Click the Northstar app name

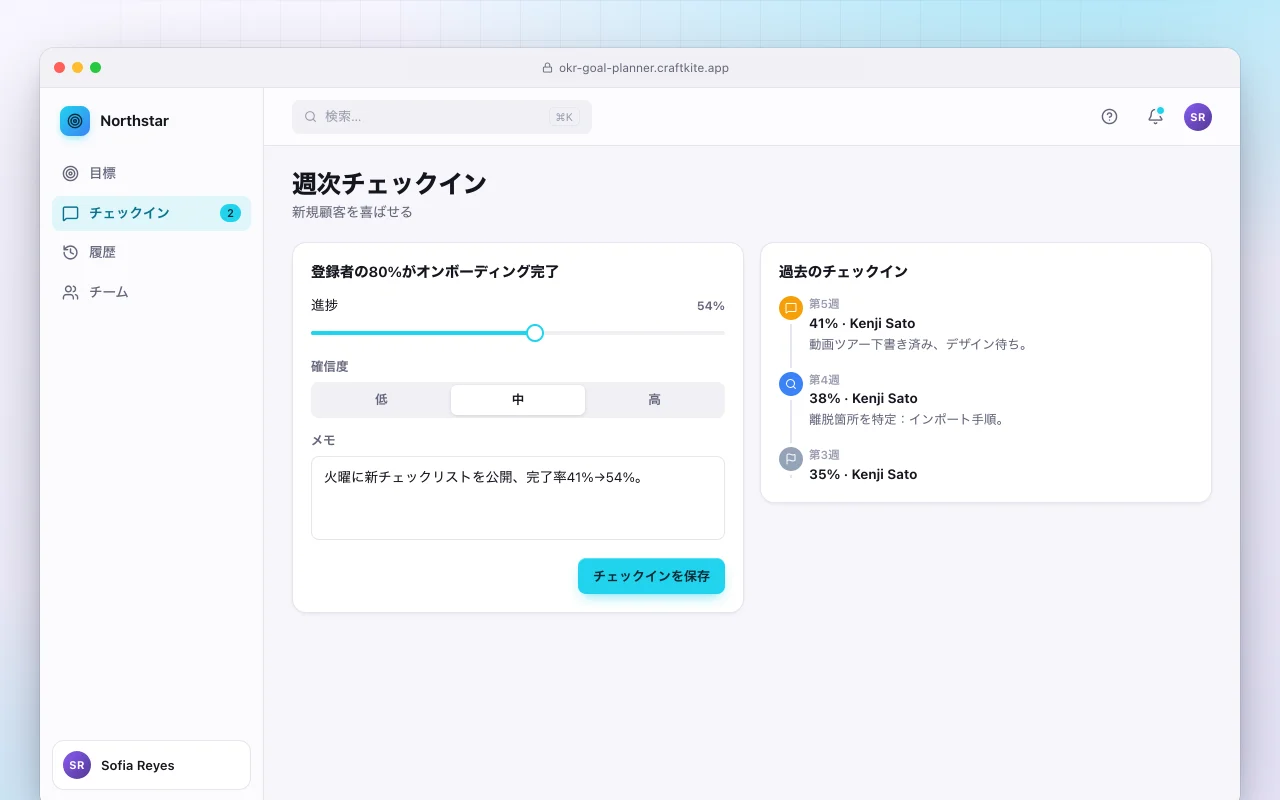134,121
